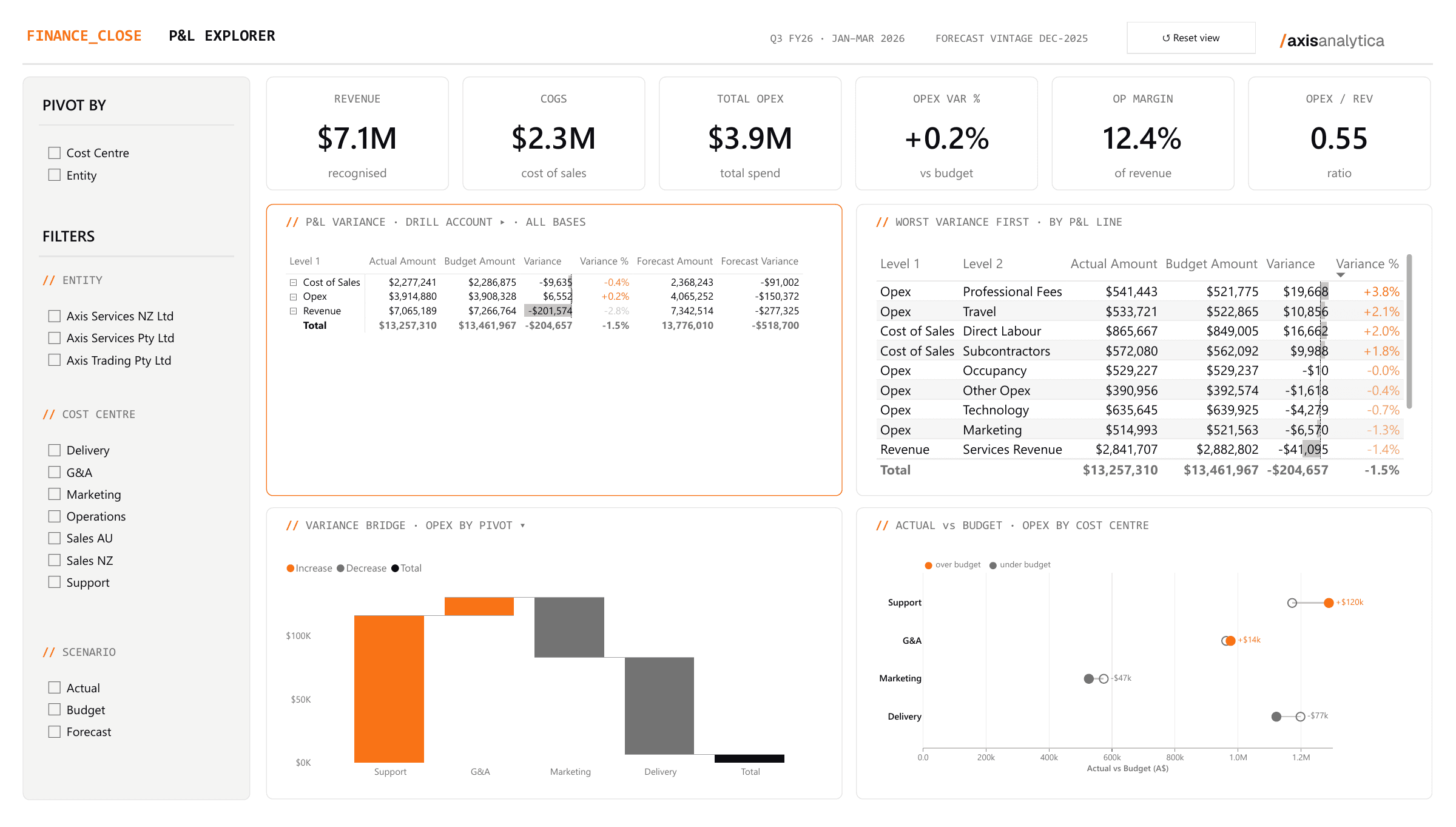The image size is (1456, 827).
Task: Open the Opex by Pivot dropdown arrow
Action: (522, 526)
